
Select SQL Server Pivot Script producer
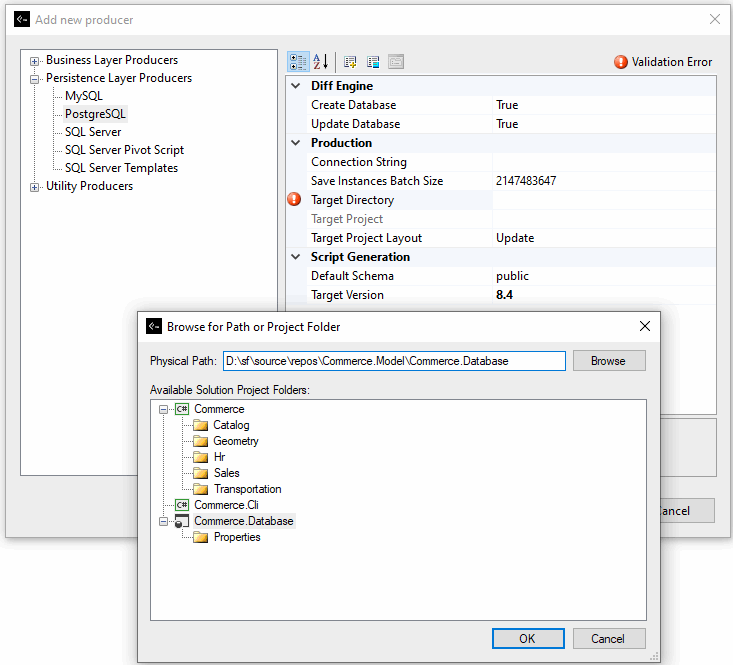[124, 150]
